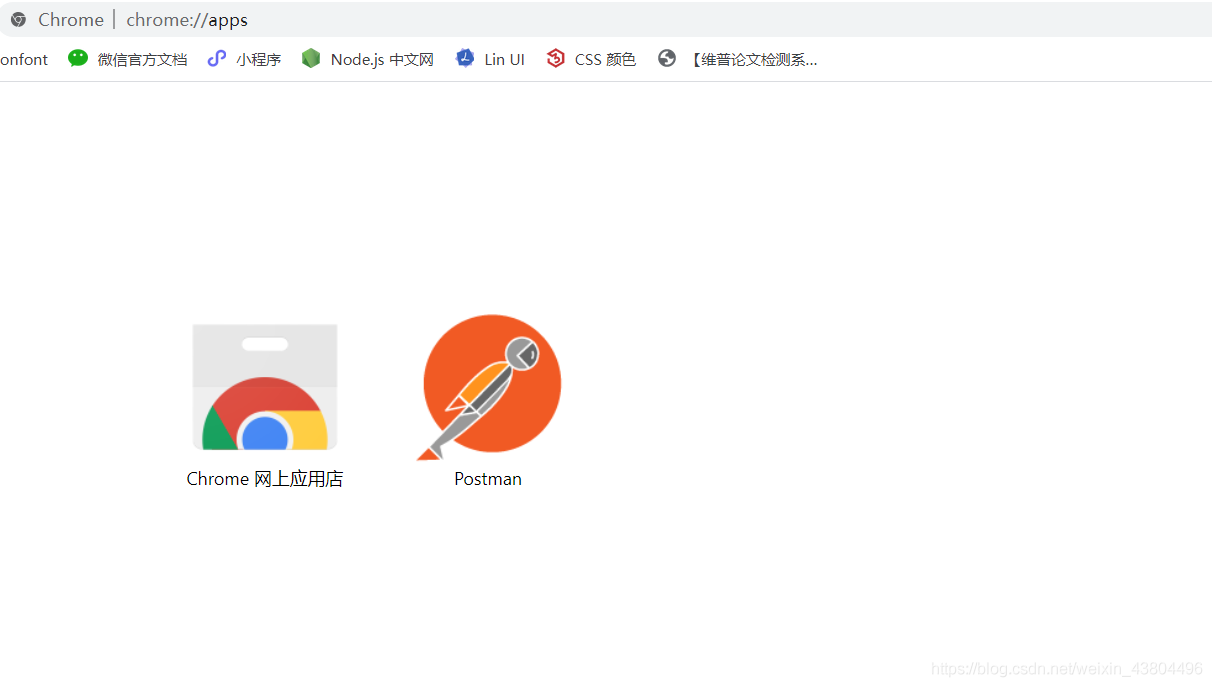
Task: Click the Node.js bookmark favicon
Action: 311,59
